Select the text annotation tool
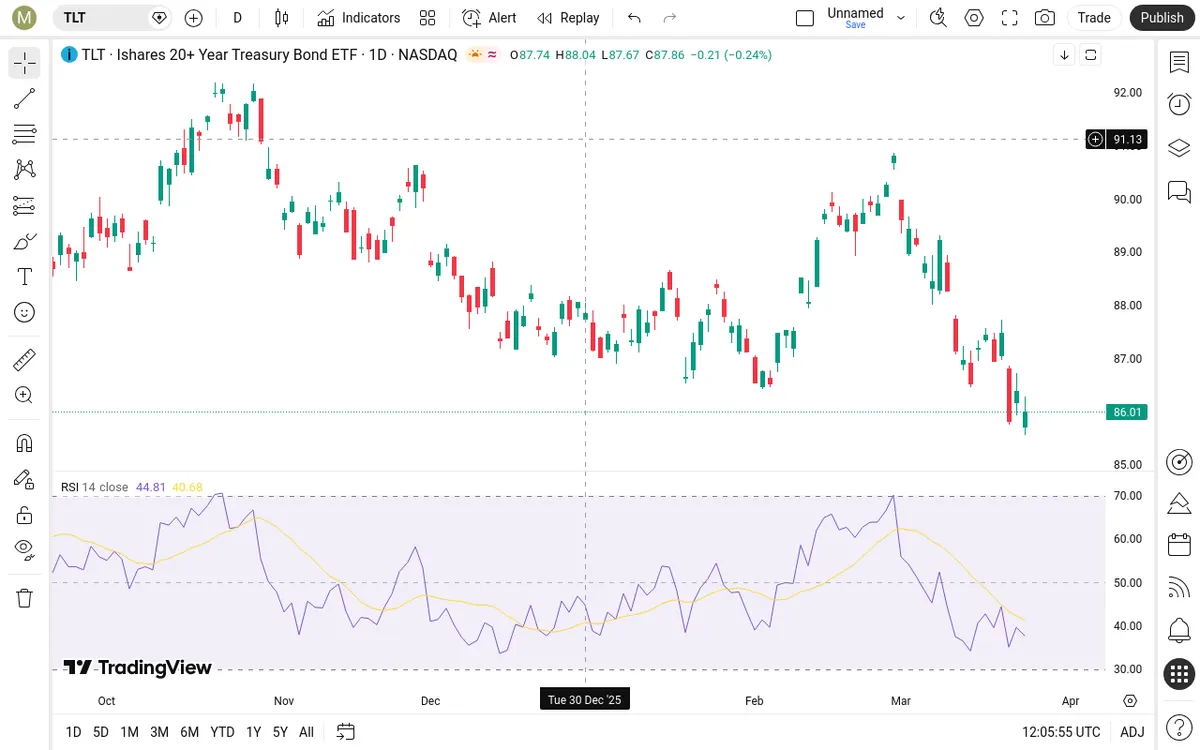1200x750 pixels. 25,277
